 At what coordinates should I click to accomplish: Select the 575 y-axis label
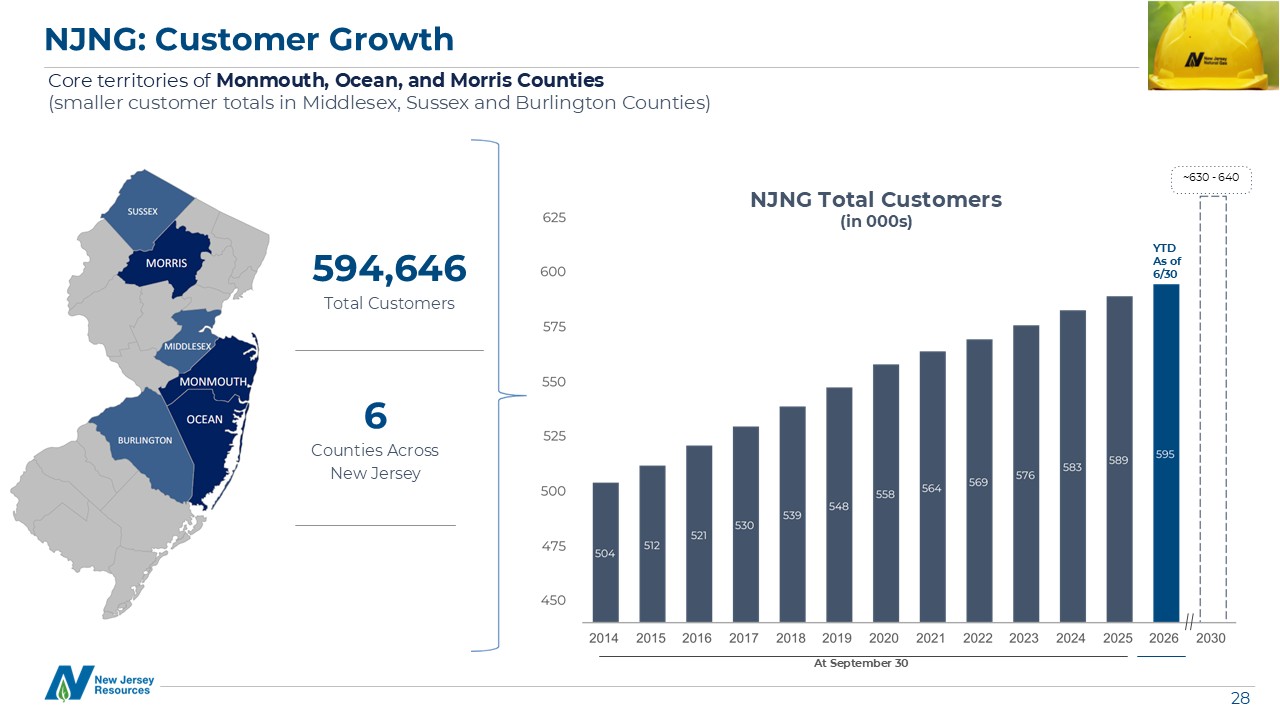[x=553, y=327]
